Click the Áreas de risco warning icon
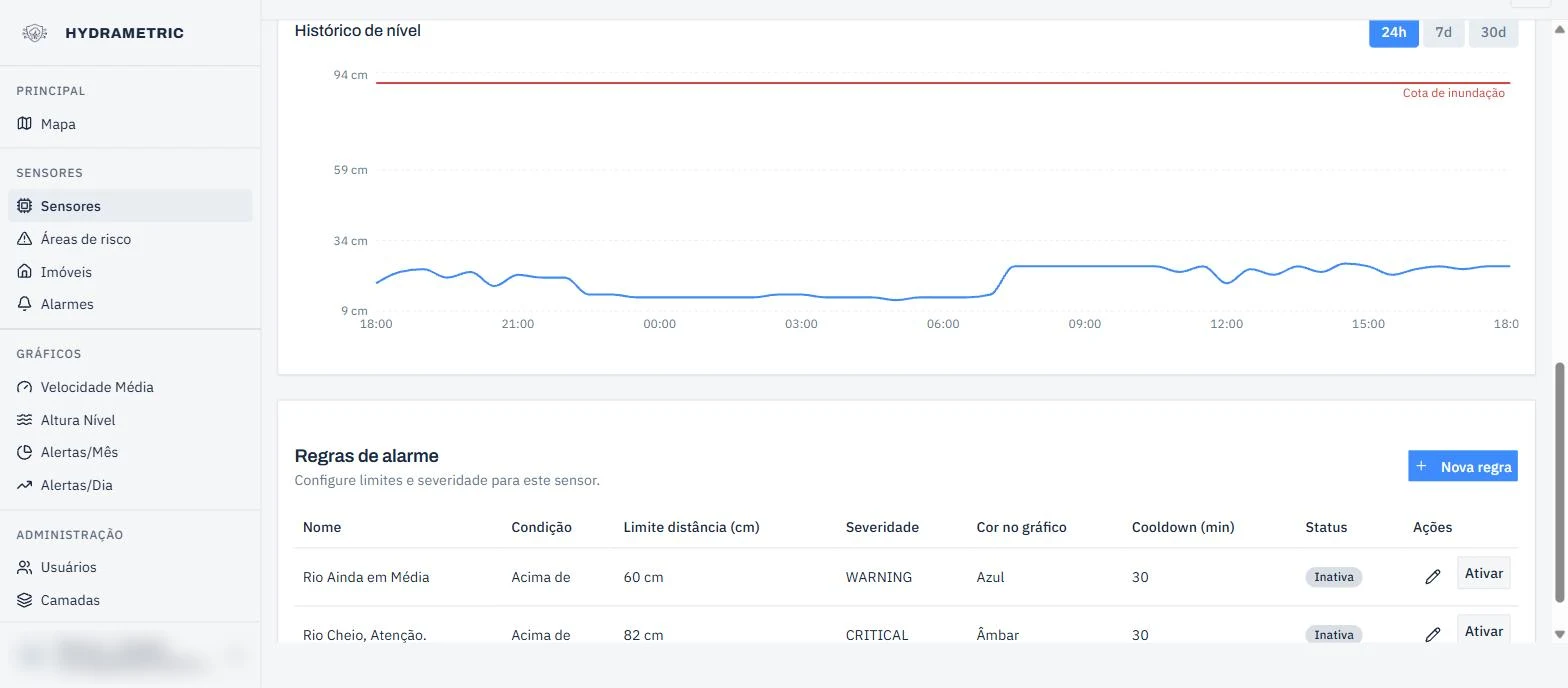 click(x=25, y=239)
